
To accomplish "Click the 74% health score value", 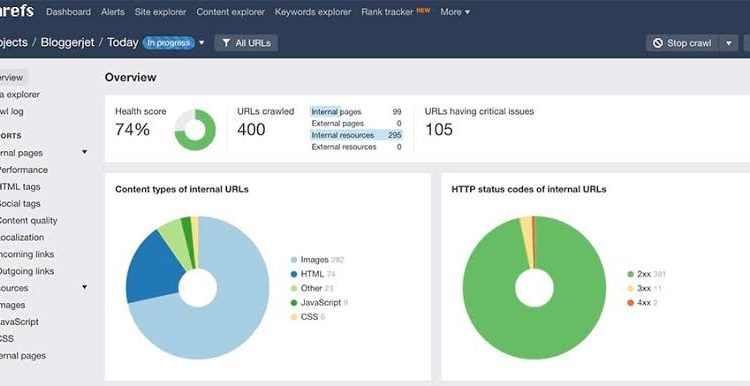I will (x=132, y=130).
